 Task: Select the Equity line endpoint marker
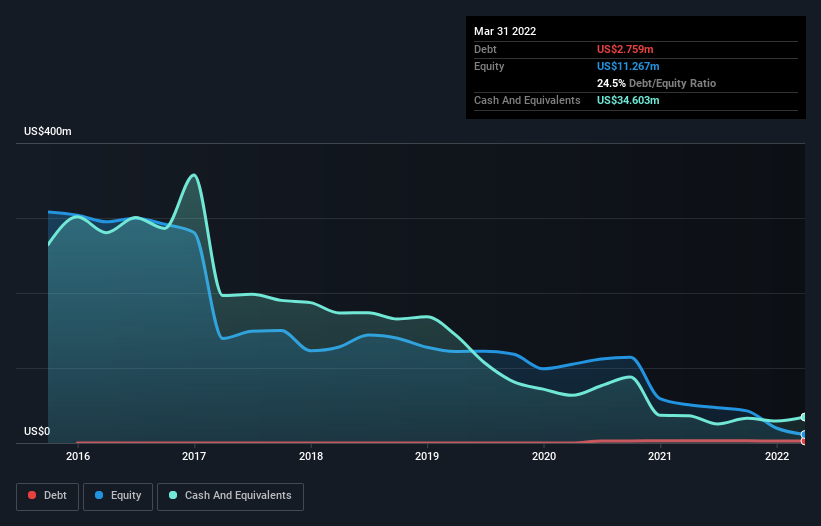click(804, 434)
